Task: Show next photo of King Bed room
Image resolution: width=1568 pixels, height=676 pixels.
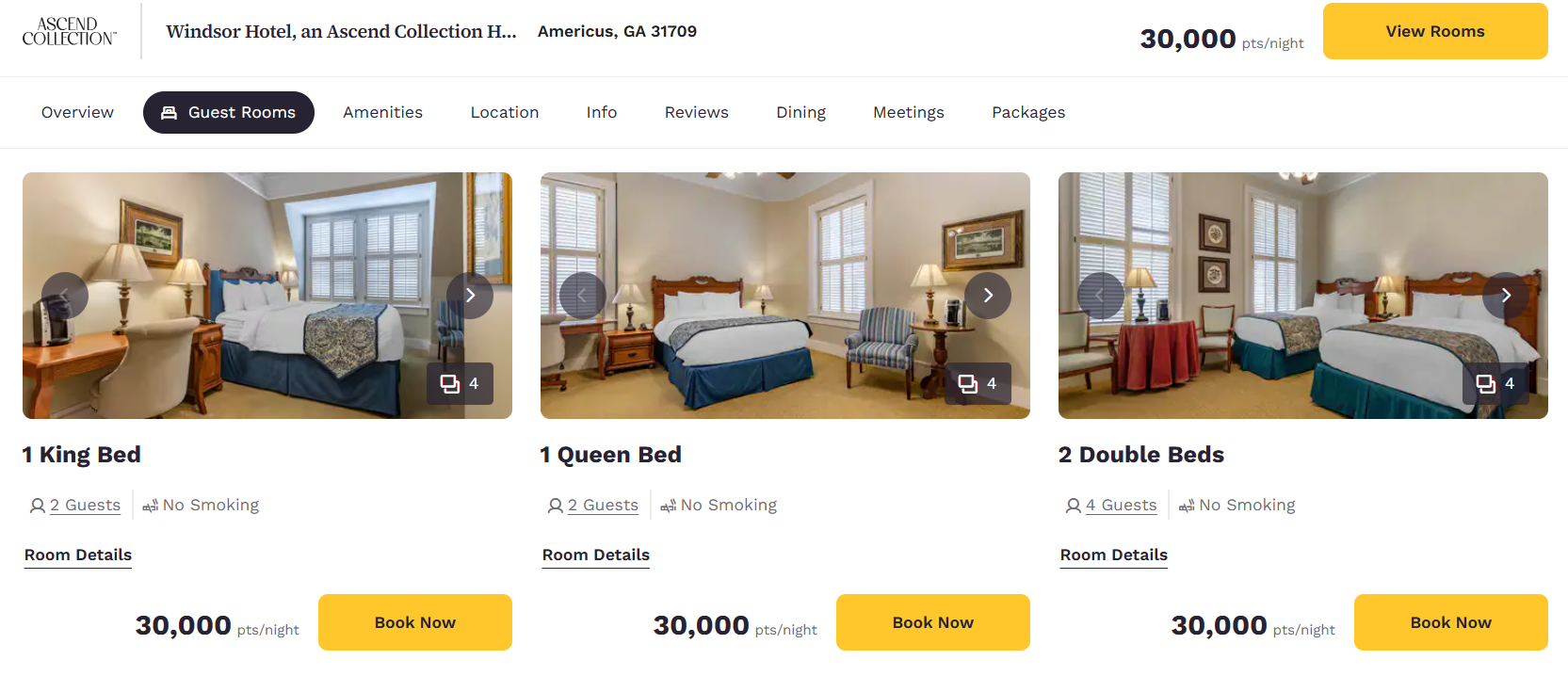Action: [470, 296]
